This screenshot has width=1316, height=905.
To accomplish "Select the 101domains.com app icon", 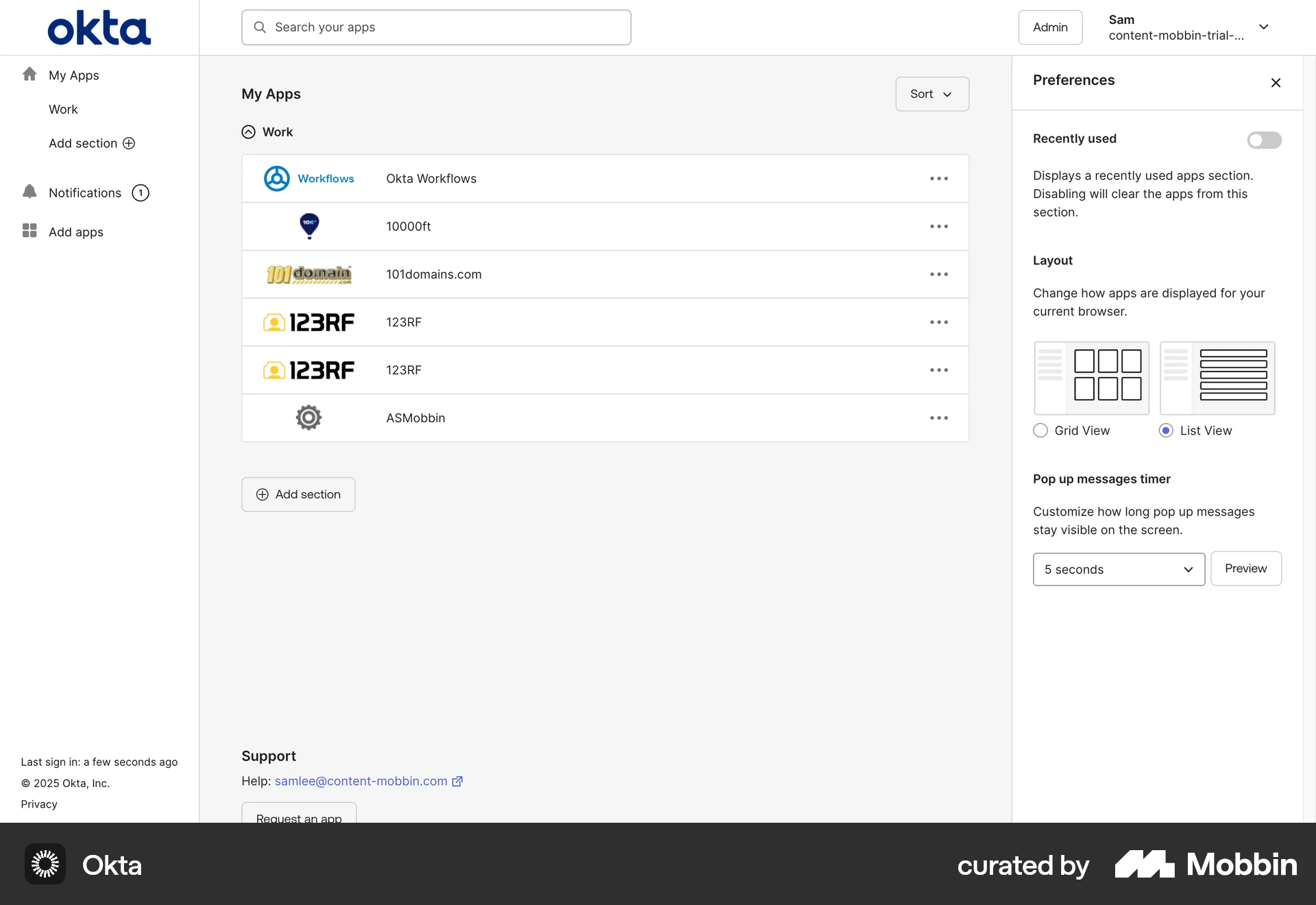I will click(x=308, y=274).
